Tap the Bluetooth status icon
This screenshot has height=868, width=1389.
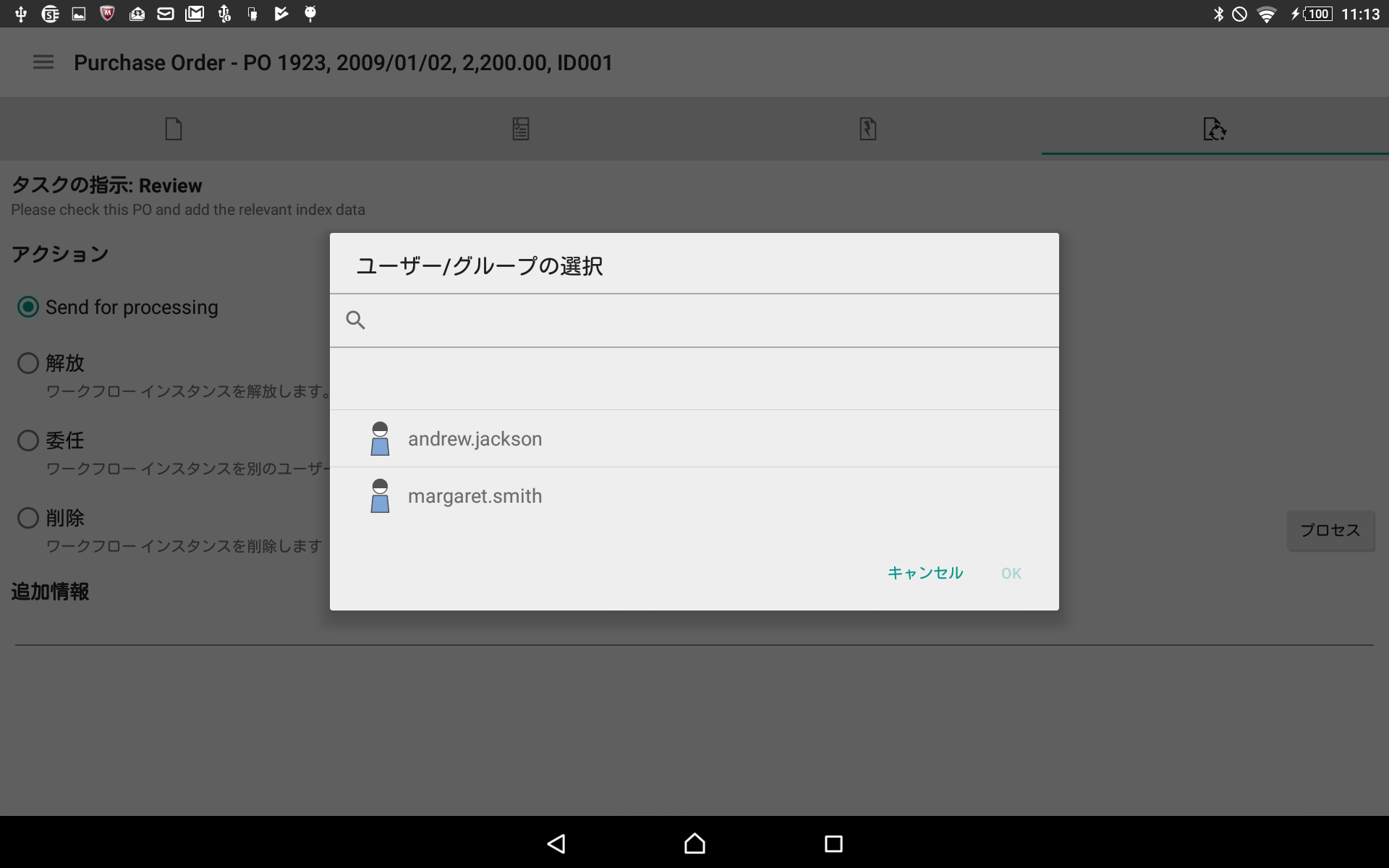pos(1218,14)
